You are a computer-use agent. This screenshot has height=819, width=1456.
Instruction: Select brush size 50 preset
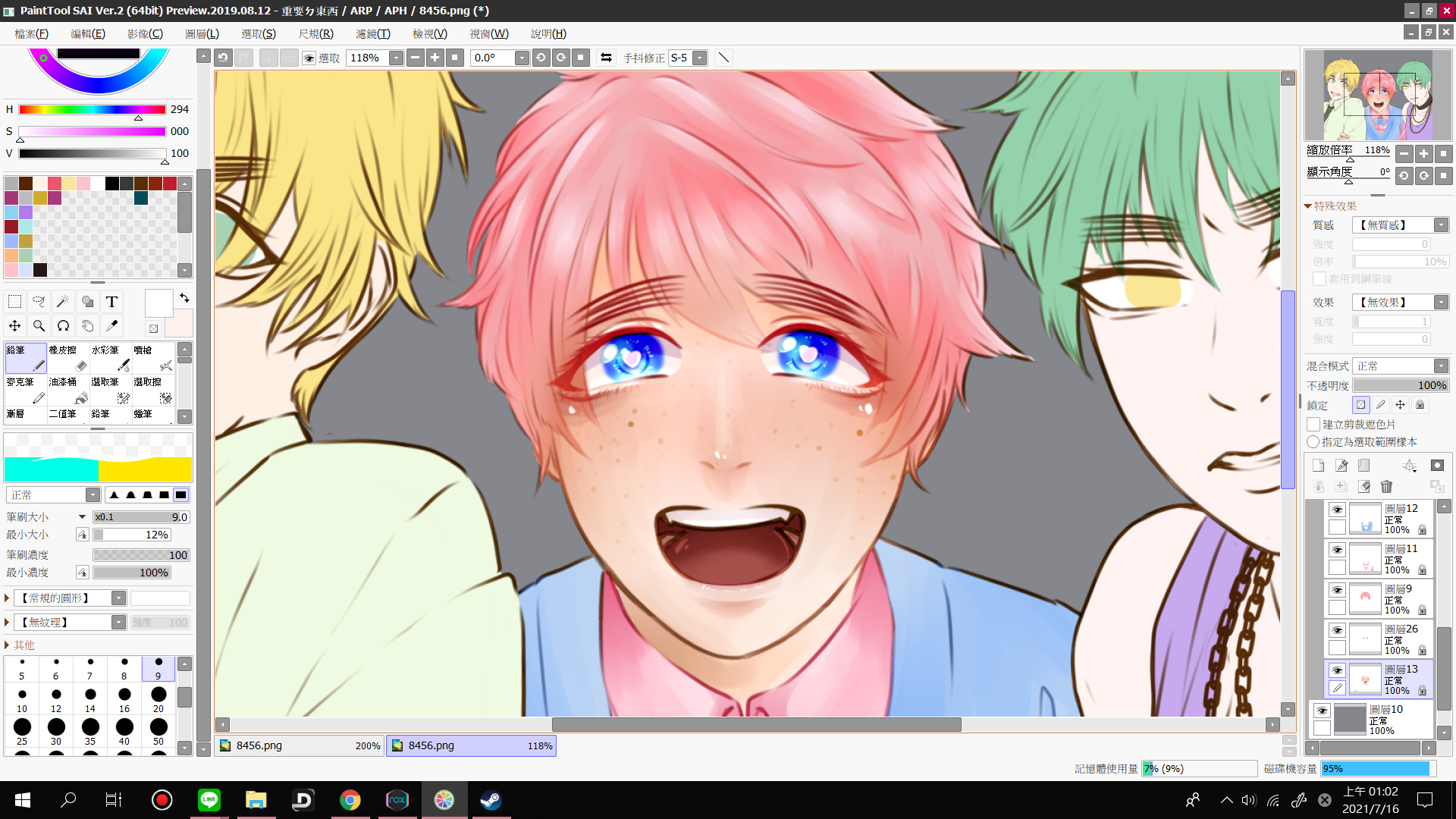[x=158, y=732]
